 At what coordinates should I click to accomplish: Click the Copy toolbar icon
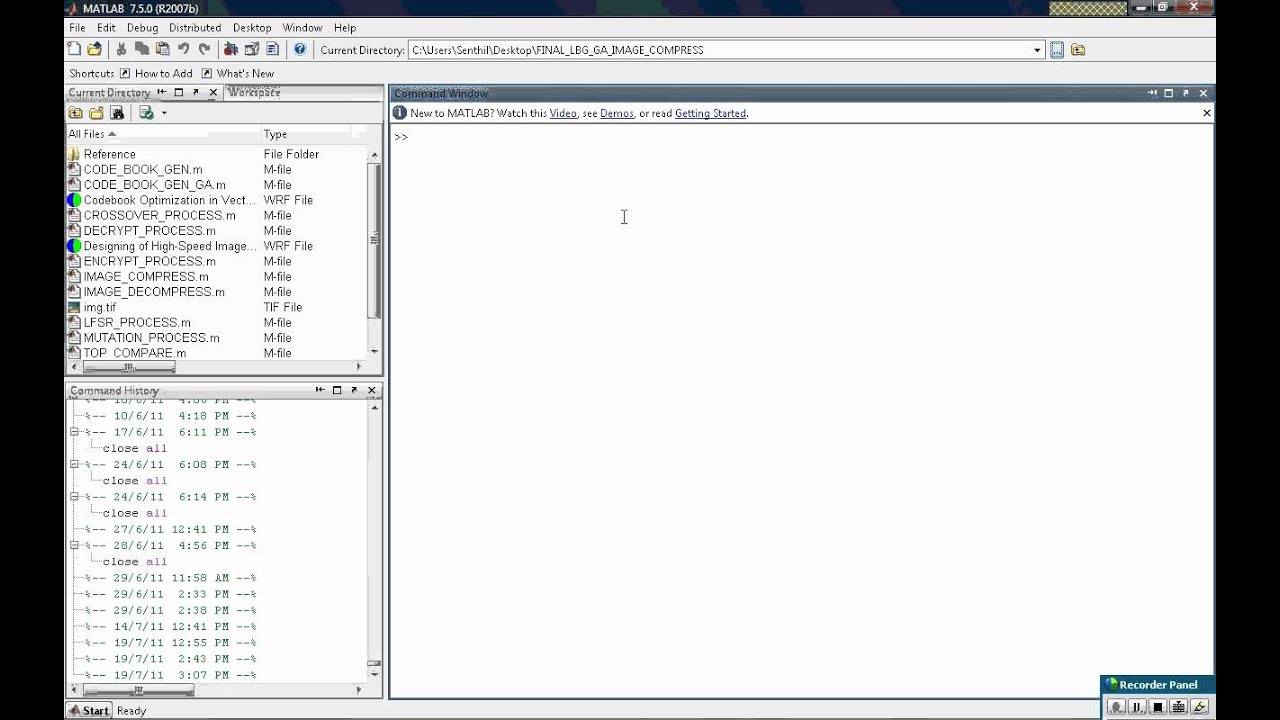142,49
